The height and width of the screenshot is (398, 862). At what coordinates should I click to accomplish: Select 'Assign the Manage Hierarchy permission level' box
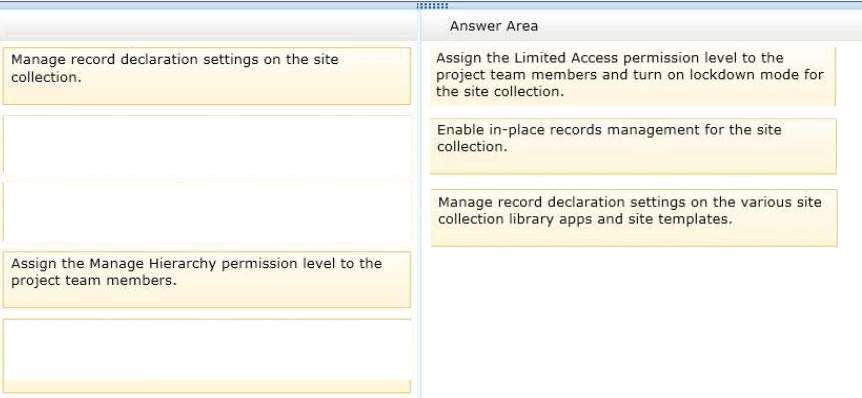tap(207, 280)
